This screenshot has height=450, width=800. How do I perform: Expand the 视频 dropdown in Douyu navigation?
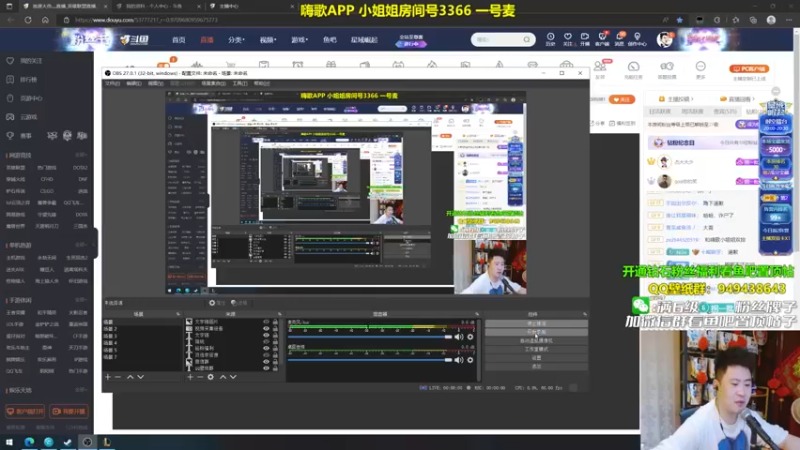tap(268, 39)
